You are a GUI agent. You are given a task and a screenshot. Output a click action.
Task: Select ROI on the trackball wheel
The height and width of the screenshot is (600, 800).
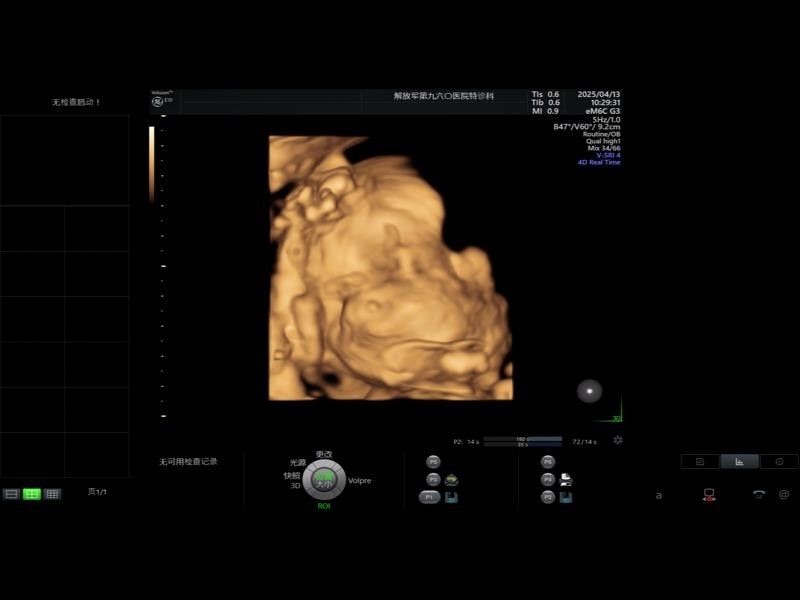click(x=324, y=506)
